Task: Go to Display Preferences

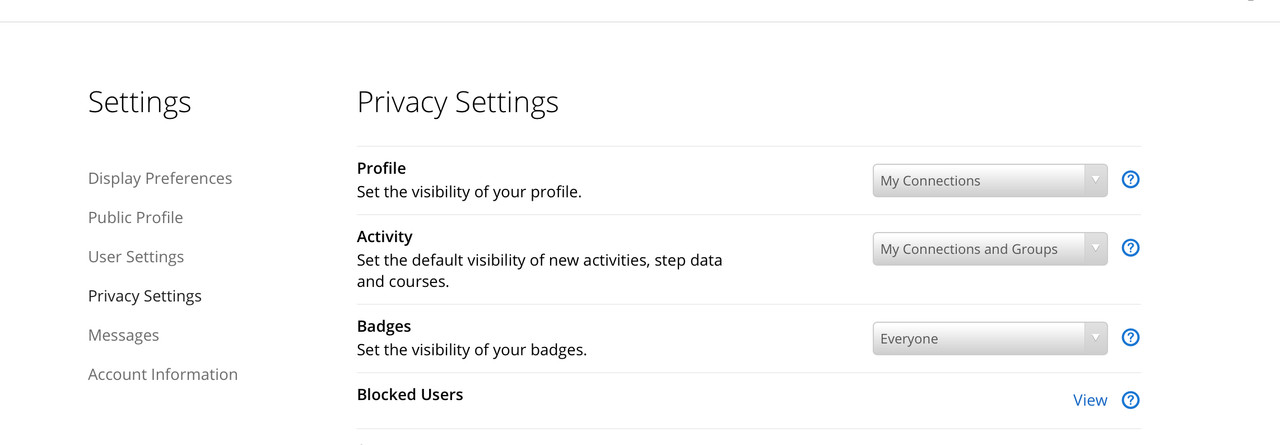Action: coord(160,178)
